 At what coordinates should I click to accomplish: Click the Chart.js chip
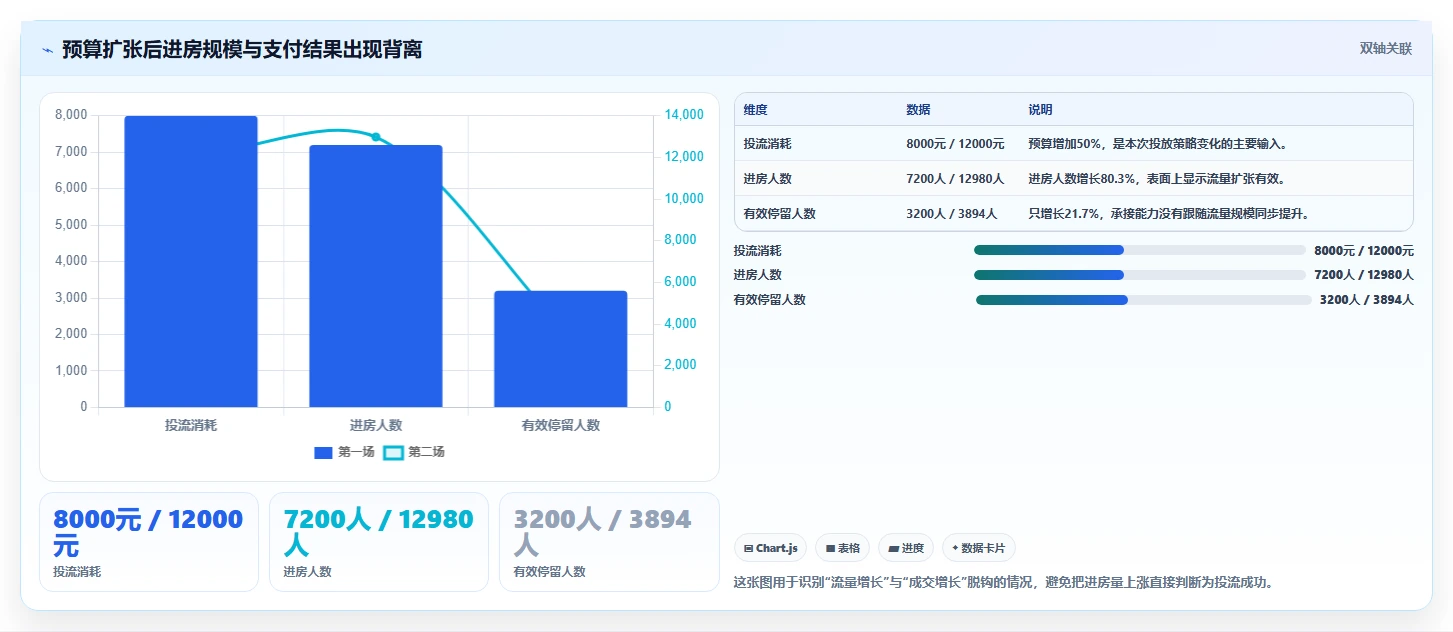coord(770,548)
